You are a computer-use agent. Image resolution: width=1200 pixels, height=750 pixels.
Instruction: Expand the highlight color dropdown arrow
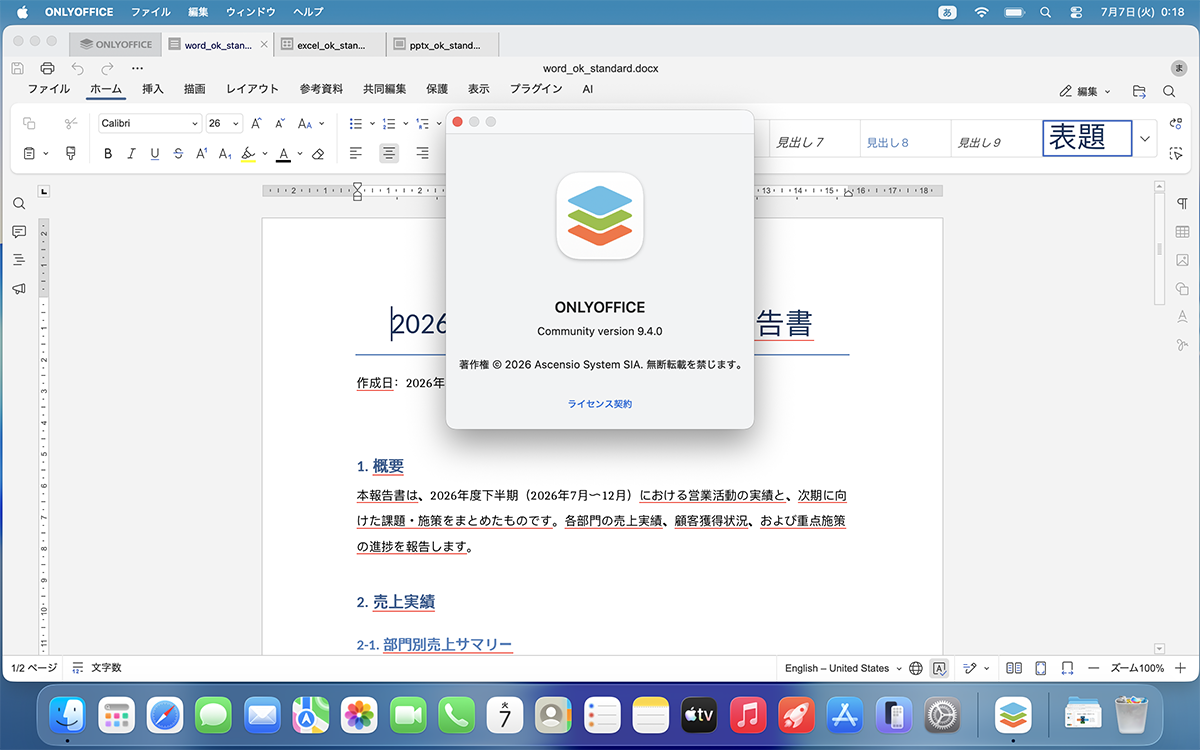(264, 154)
